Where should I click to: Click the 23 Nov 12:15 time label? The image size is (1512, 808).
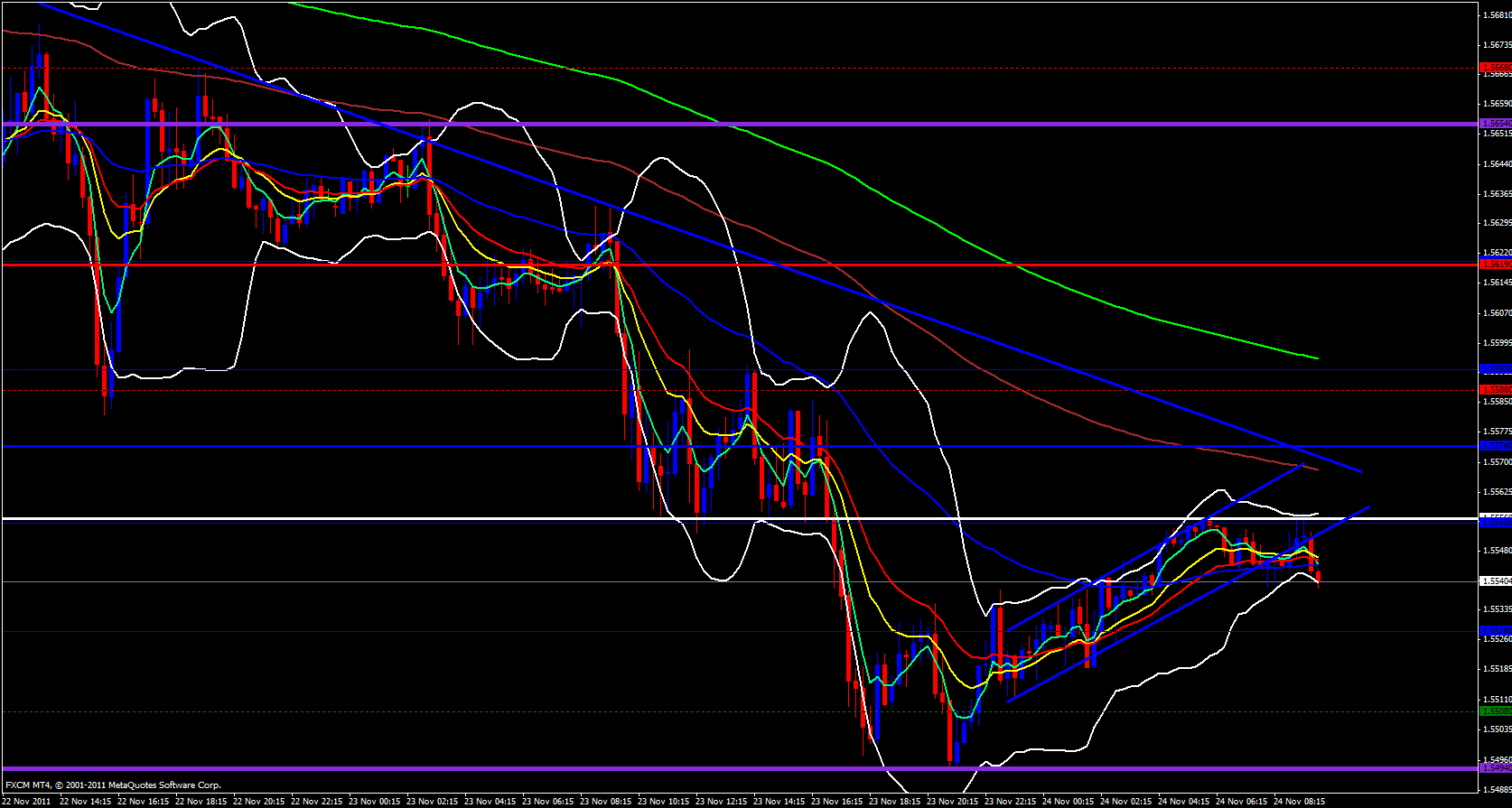click(724, 801)
